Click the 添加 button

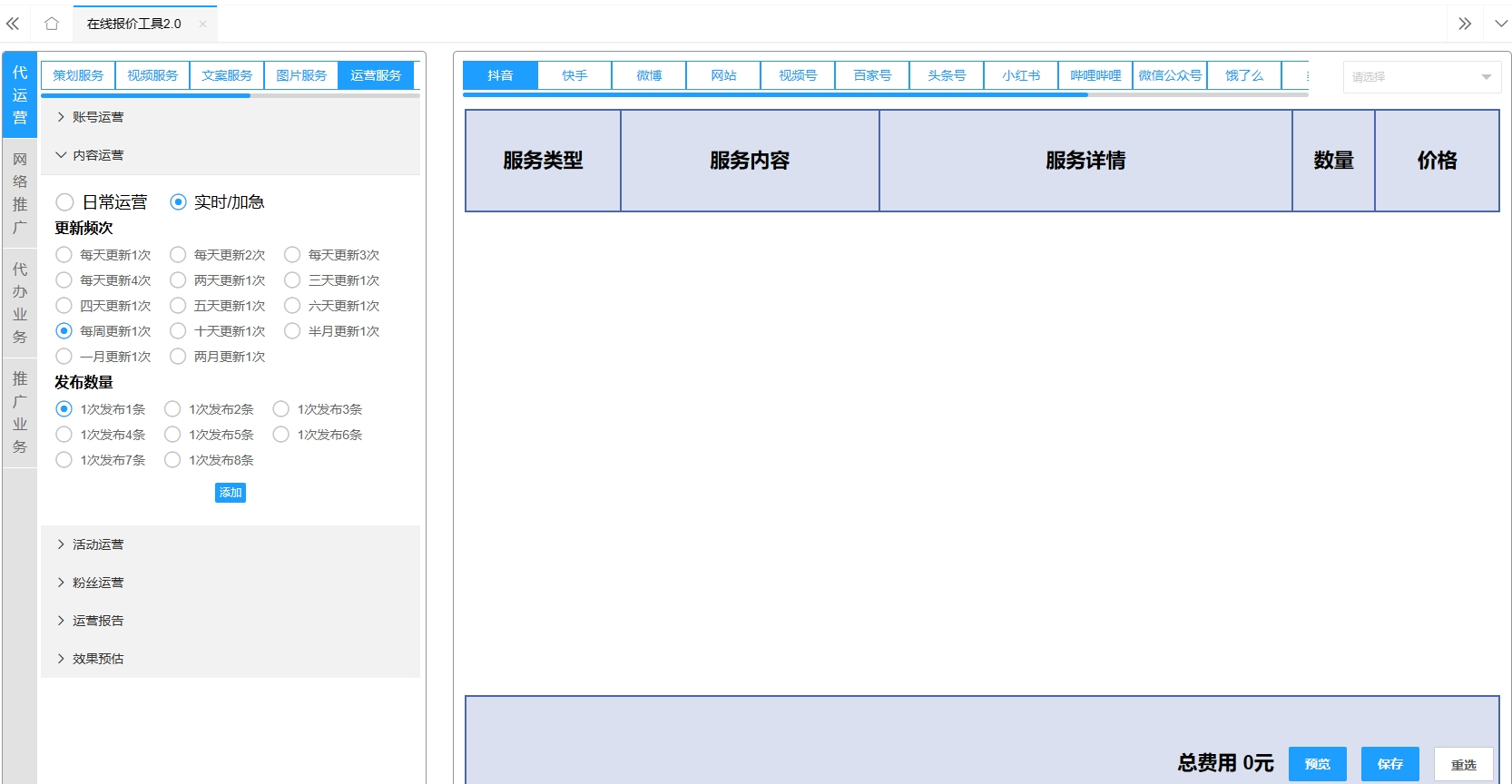[x=231, y=493]
